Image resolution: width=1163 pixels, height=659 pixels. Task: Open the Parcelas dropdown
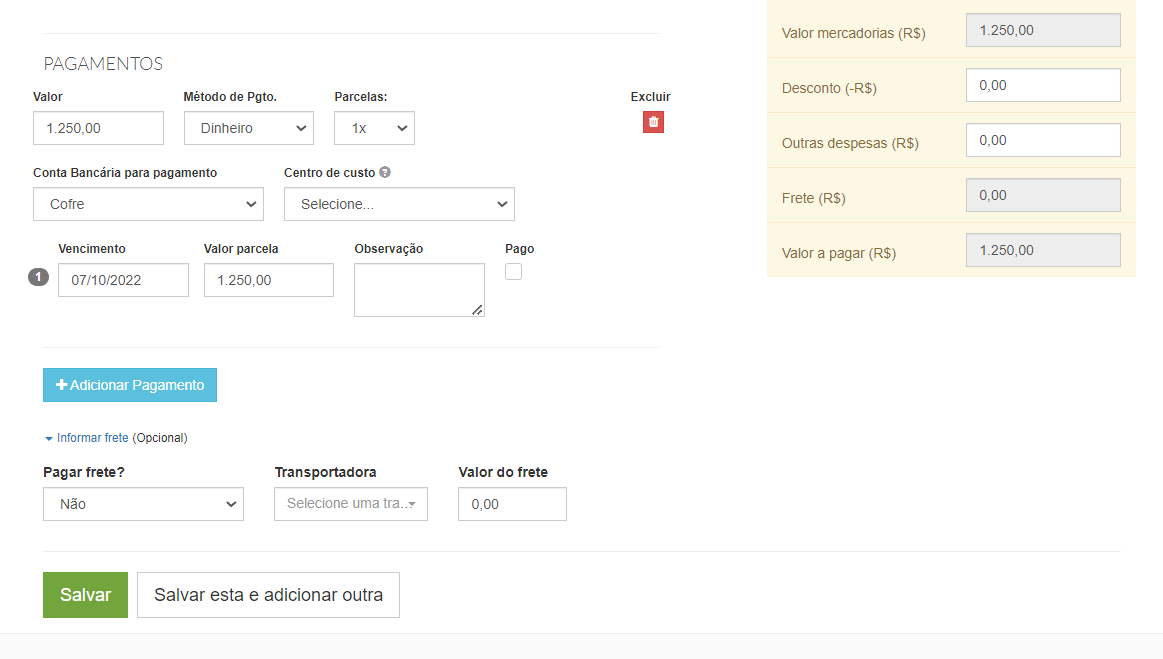[374, 128]
